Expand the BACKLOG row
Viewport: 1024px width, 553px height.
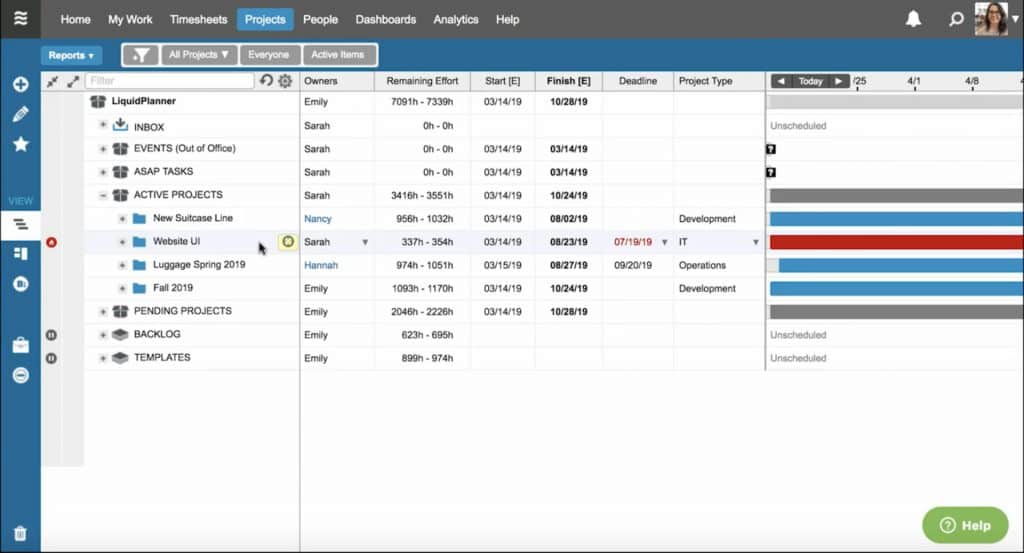coord(103,335)
